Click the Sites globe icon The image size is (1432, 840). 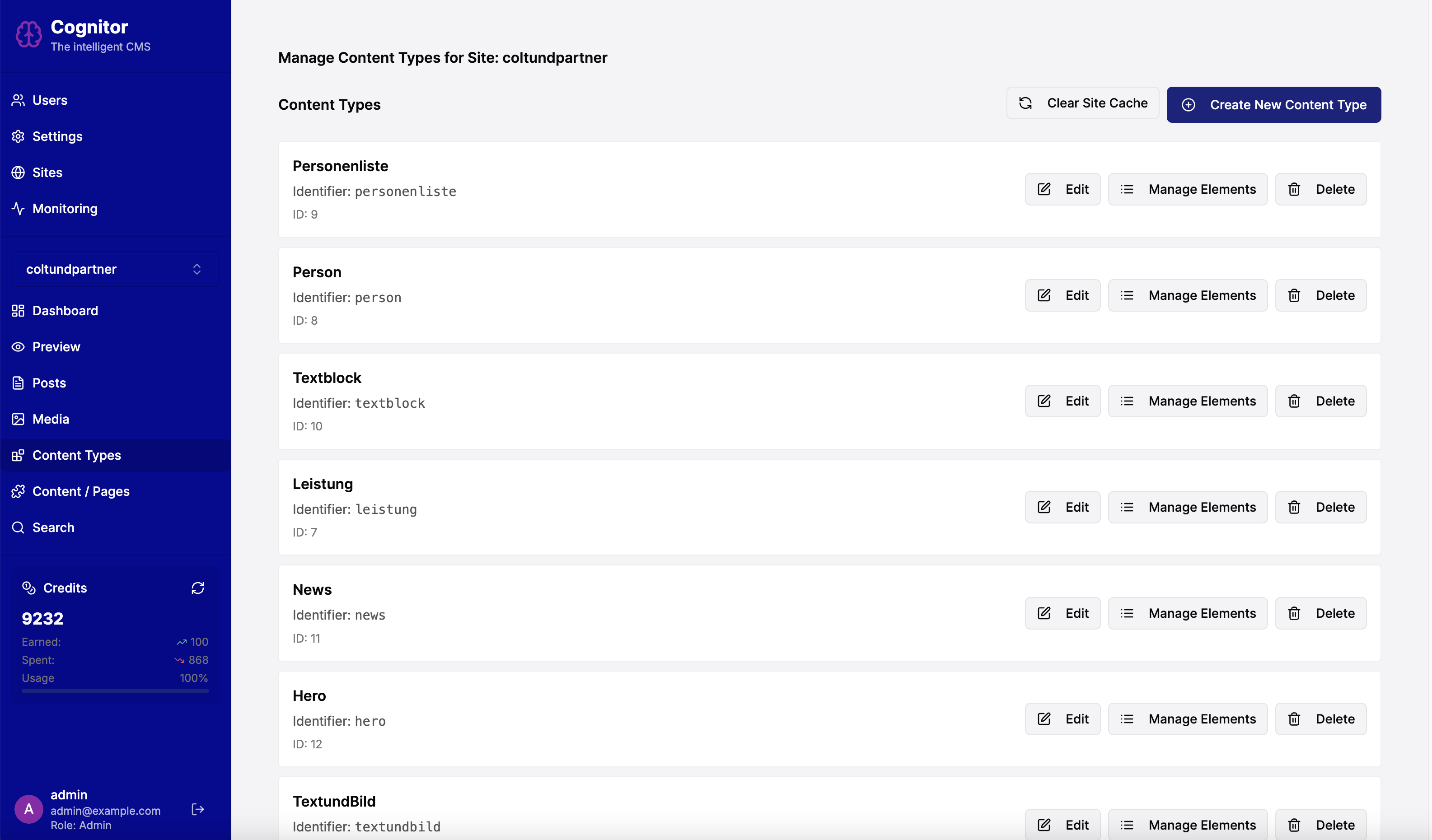[17, 172]
